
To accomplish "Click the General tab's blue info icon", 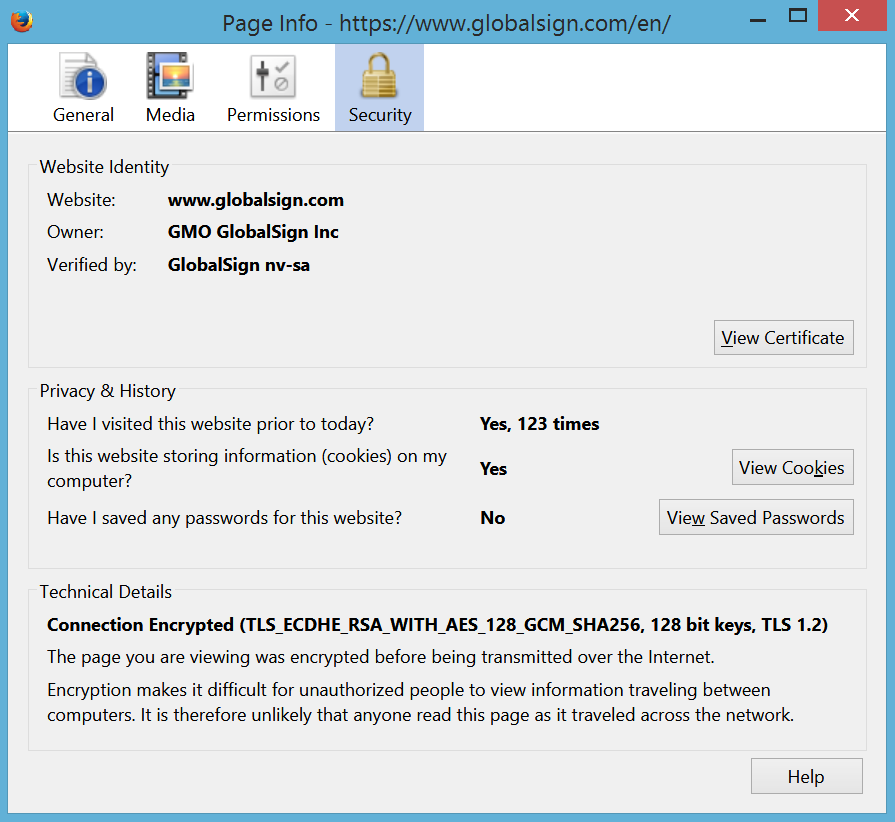I will pos(83,77).
